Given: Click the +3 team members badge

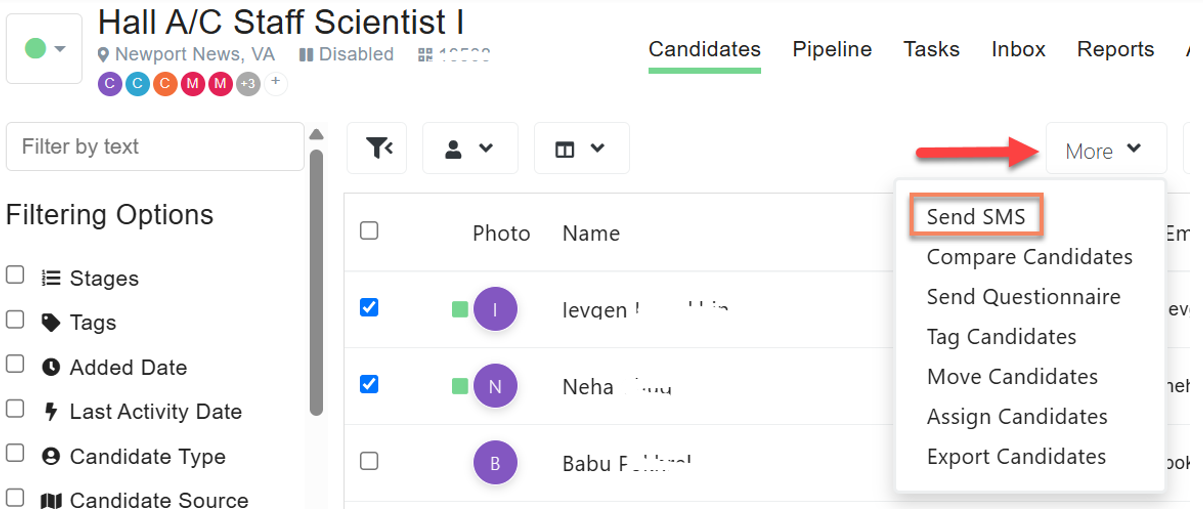Looking at the screenshot, I should click(x=249, y=84).
